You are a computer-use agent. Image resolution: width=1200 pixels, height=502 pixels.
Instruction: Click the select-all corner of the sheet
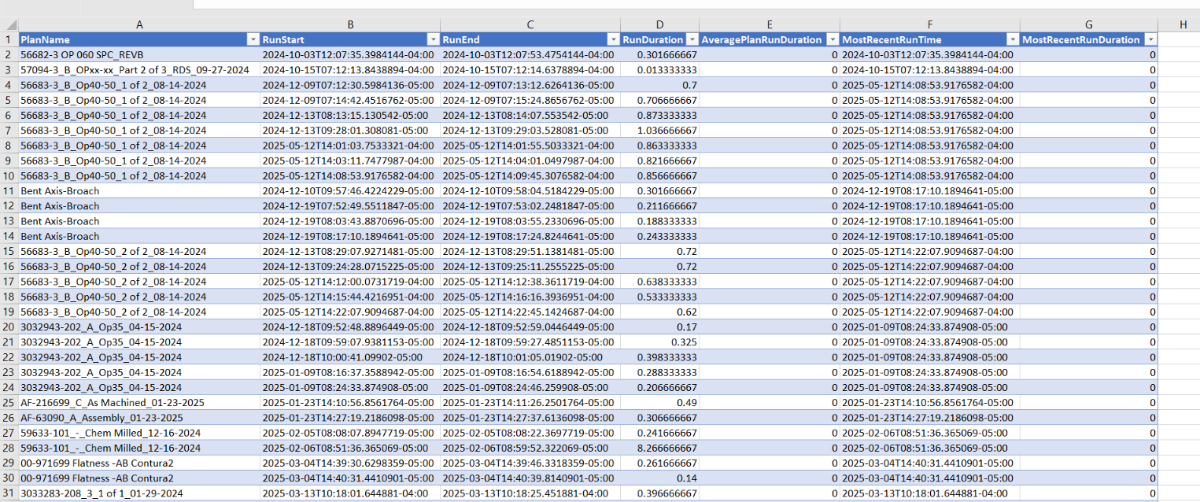8,23
